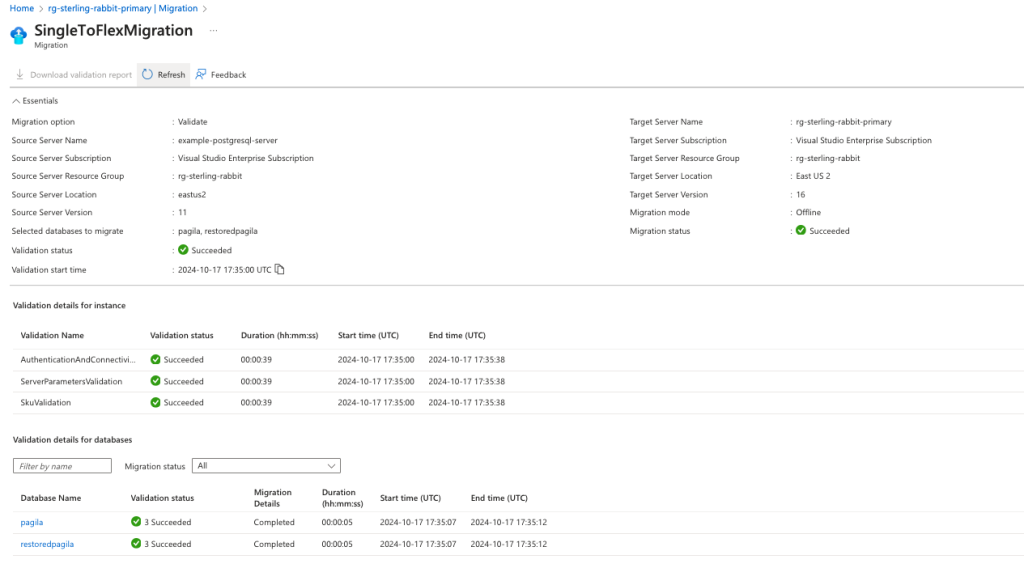
Task: Collapse the Essentials section
Action: pos(16,101)
